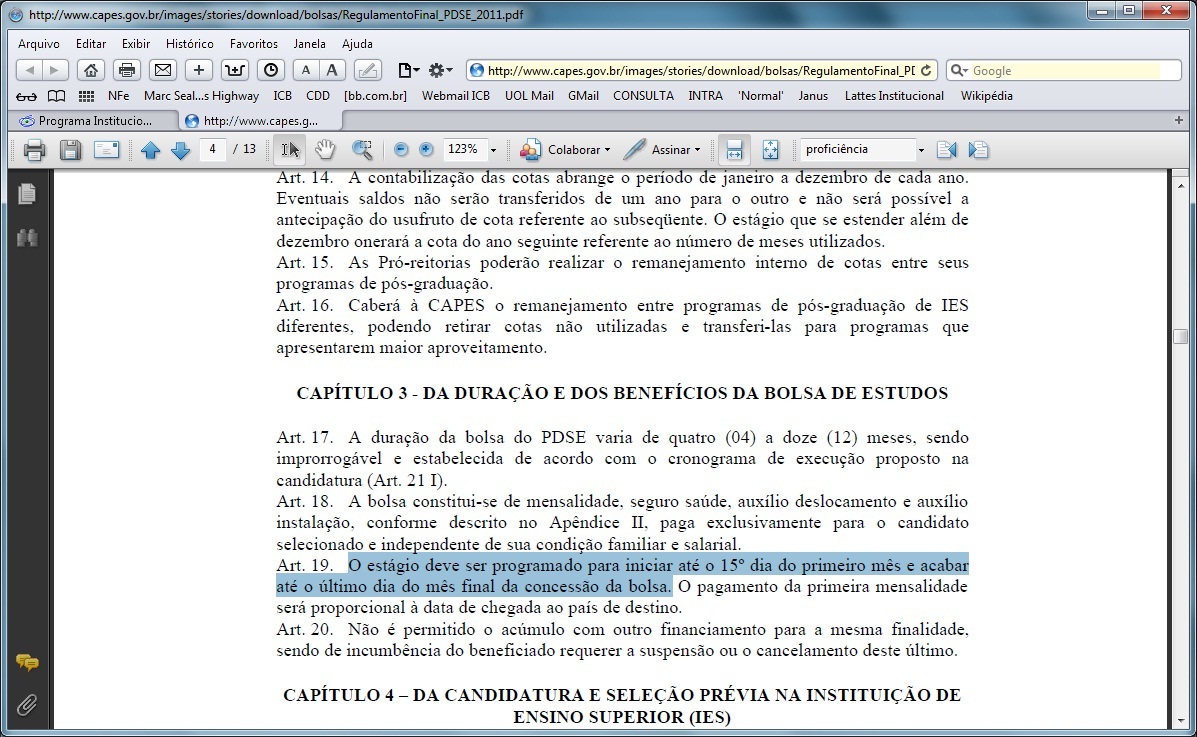Open the Lattes Institucional bookmark
1197x737 pixels.
[x=894, y=96]
